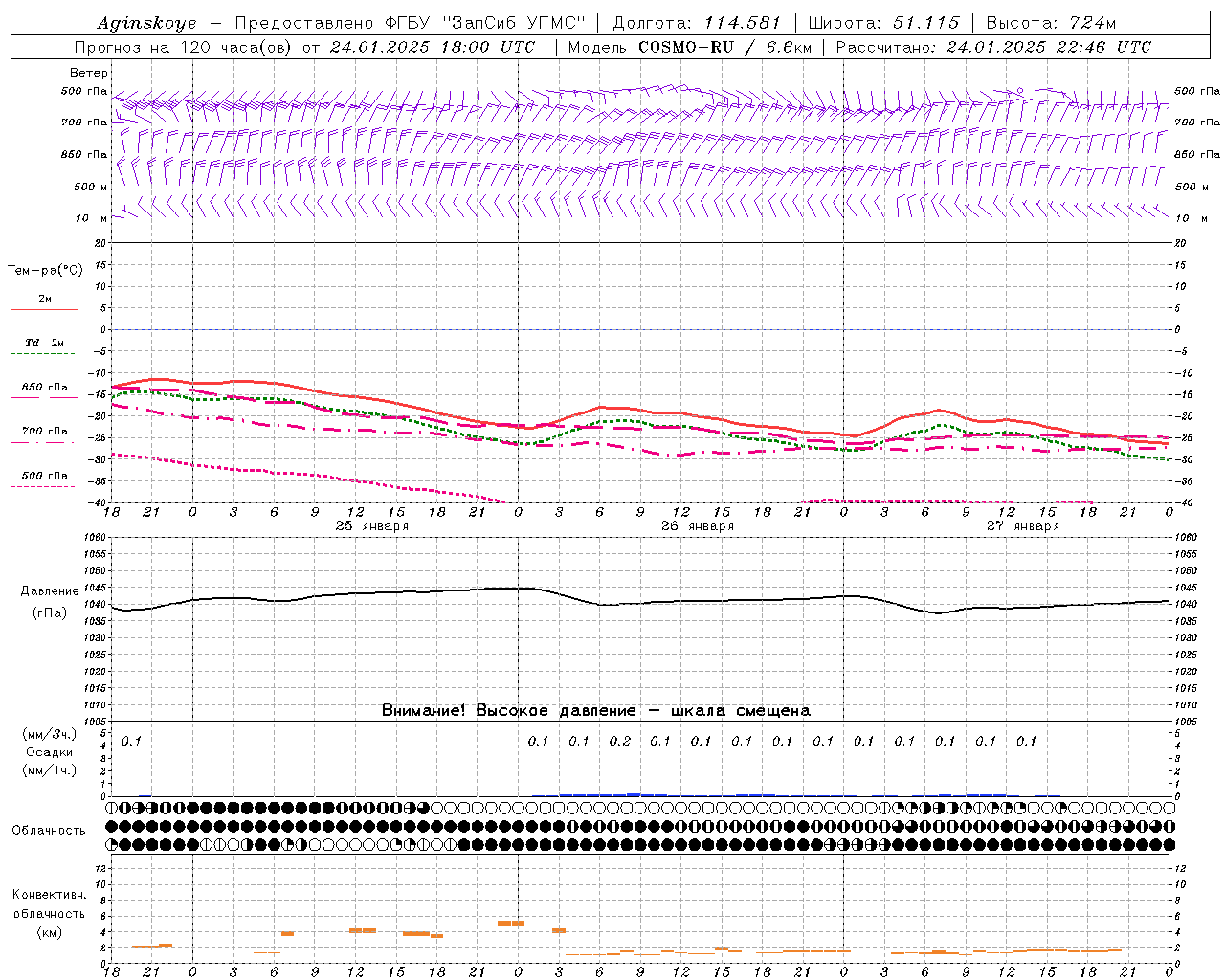Click the 1005 label on right pressure axis
1225x980 pixels.
tap(1186, 722)
